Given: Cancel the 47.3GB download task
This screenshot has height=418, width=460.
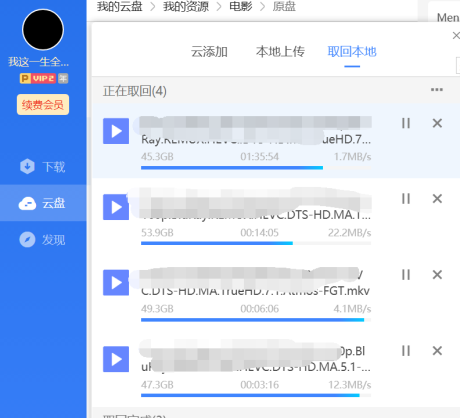Looking at the screenshot, I should click(x=437, y=351).
